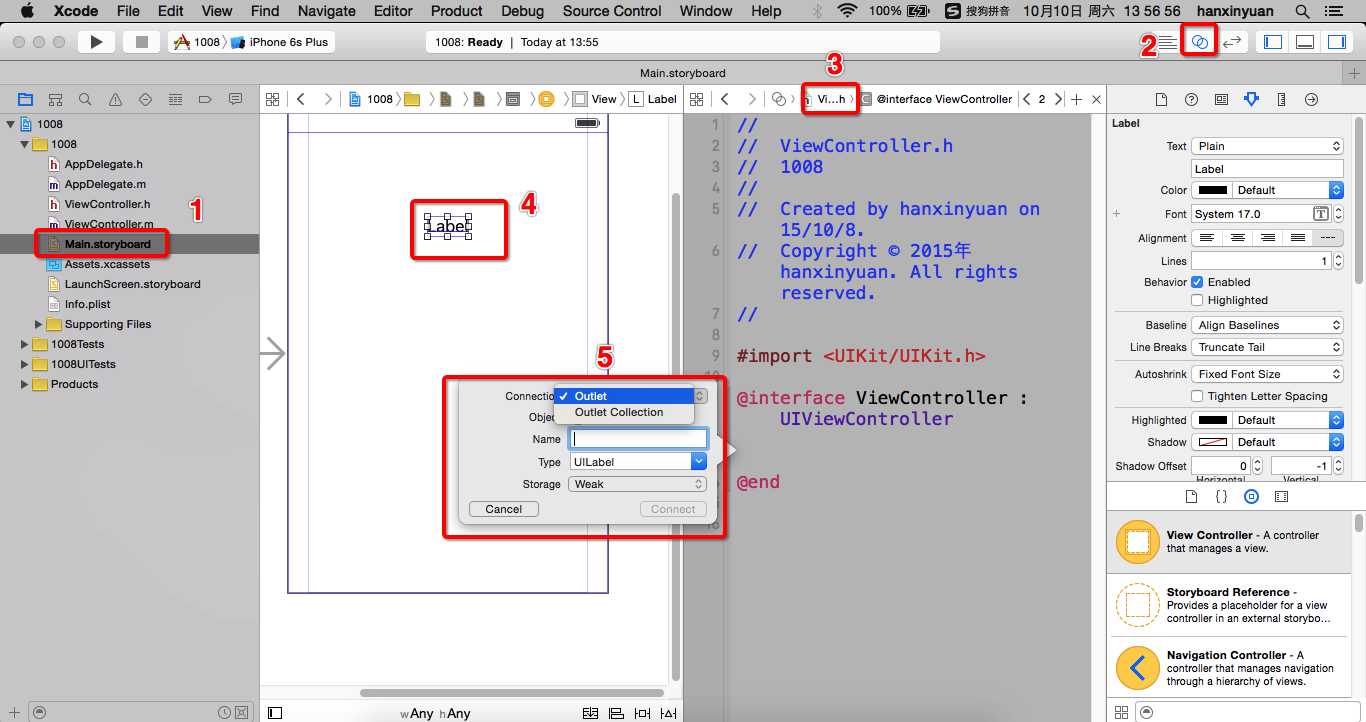Expand the Supporting Files group
The image size is (1366, 722).
point(39,324)
